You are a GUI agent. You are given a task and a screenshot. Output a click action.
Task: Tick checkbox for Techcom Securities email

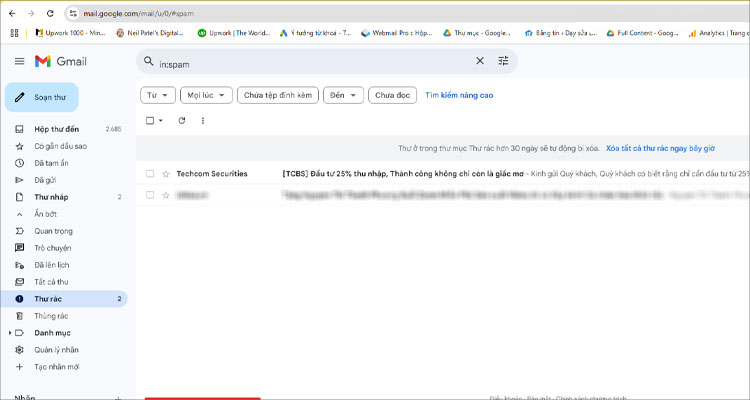pos(150,174)
